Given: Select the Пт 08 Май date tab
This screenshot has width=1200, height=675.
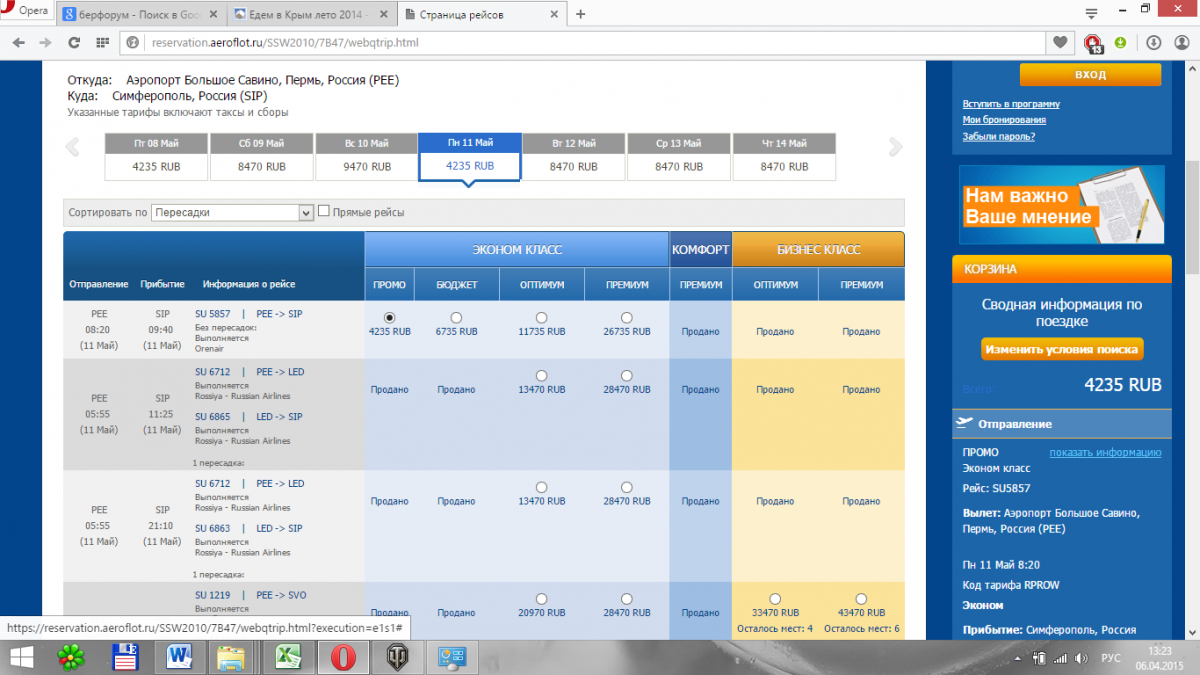Looking at the screenshot, I should point(156,157).
